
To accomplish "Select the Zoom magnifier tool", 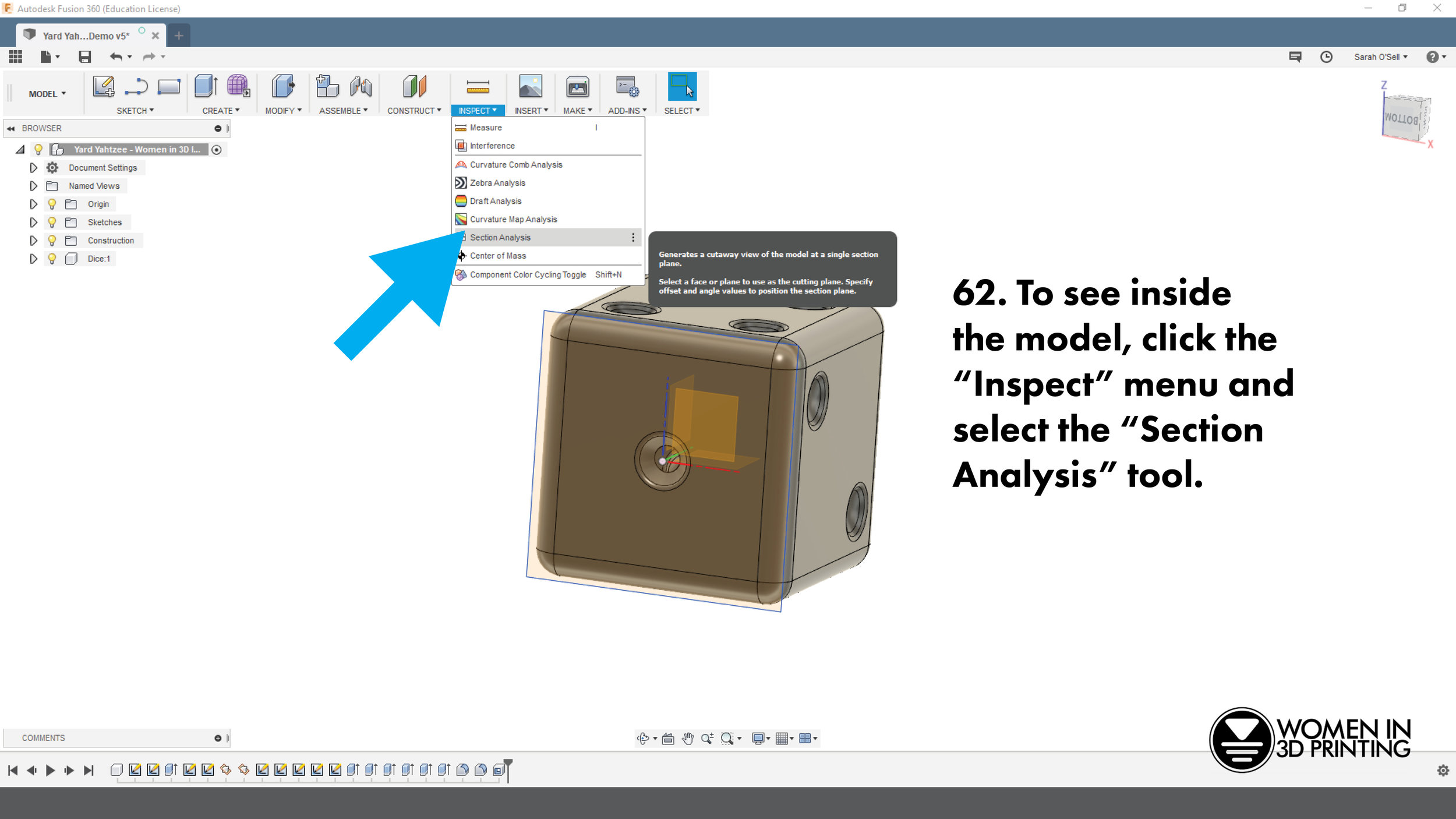I will click(707, 739).
